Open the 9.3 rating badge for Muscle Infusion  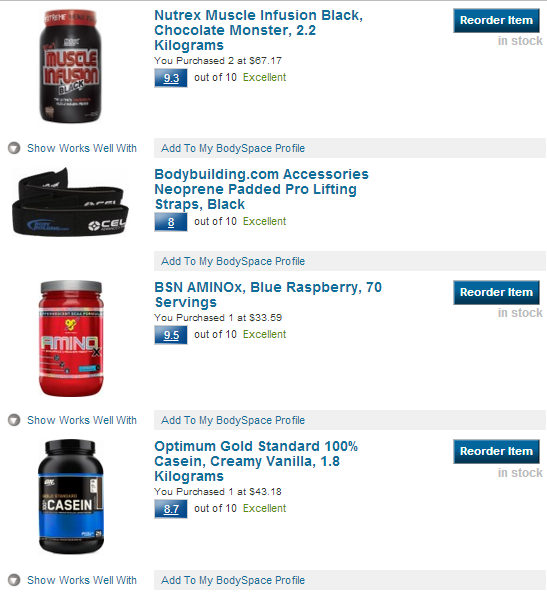(171, 78)
